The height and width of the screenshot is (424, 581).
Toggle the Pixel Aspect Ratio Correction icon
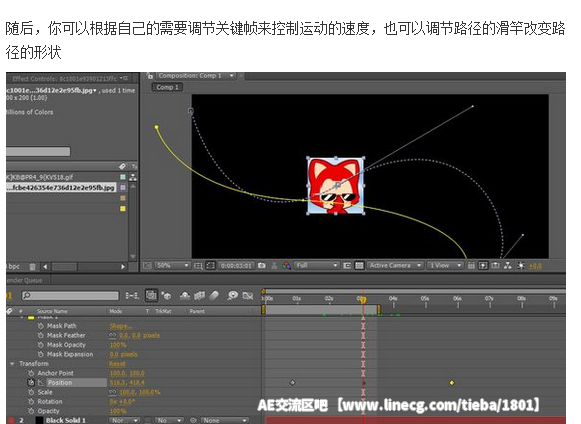(471, 266)
